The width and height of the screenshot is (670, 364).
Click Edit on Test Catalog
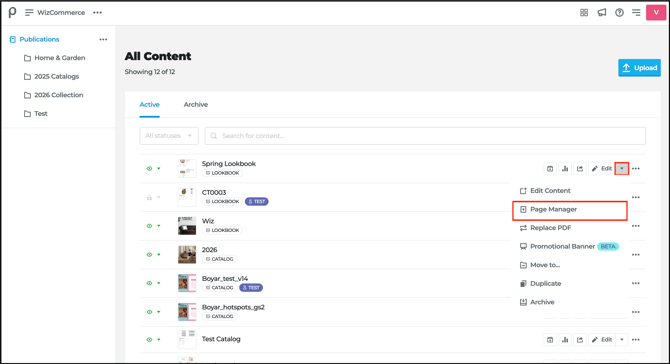602,340
